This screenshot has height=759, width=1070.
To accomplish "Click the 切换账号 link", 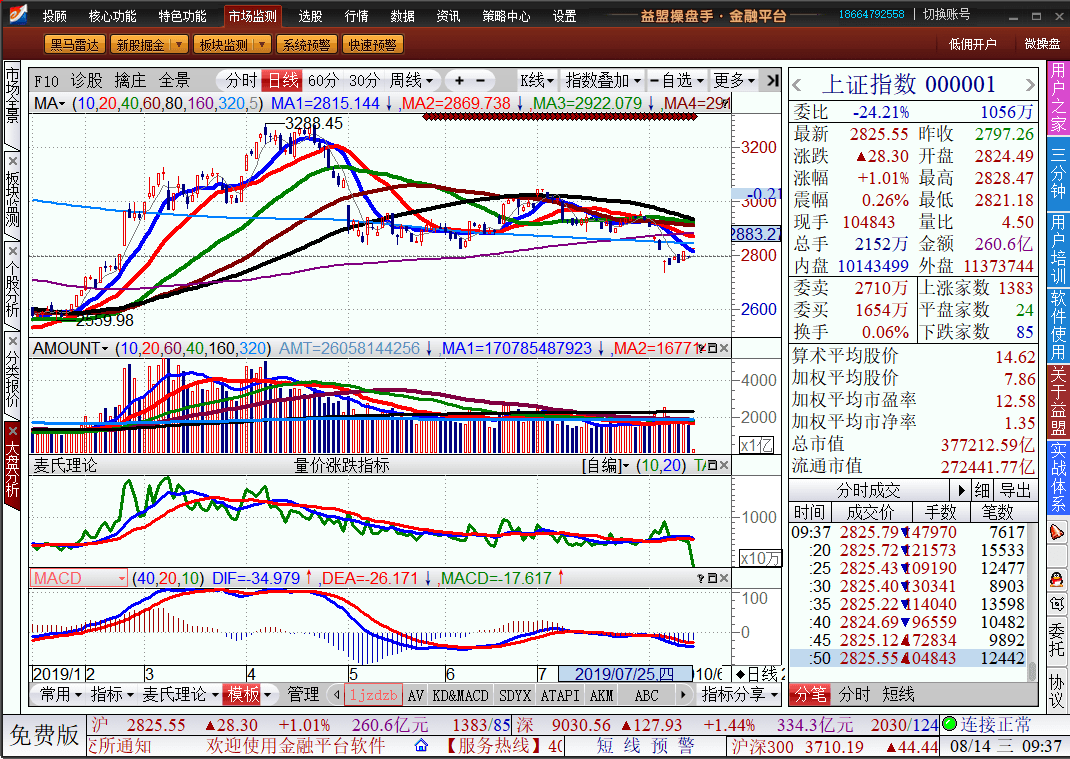I will (x=946, y=14).
